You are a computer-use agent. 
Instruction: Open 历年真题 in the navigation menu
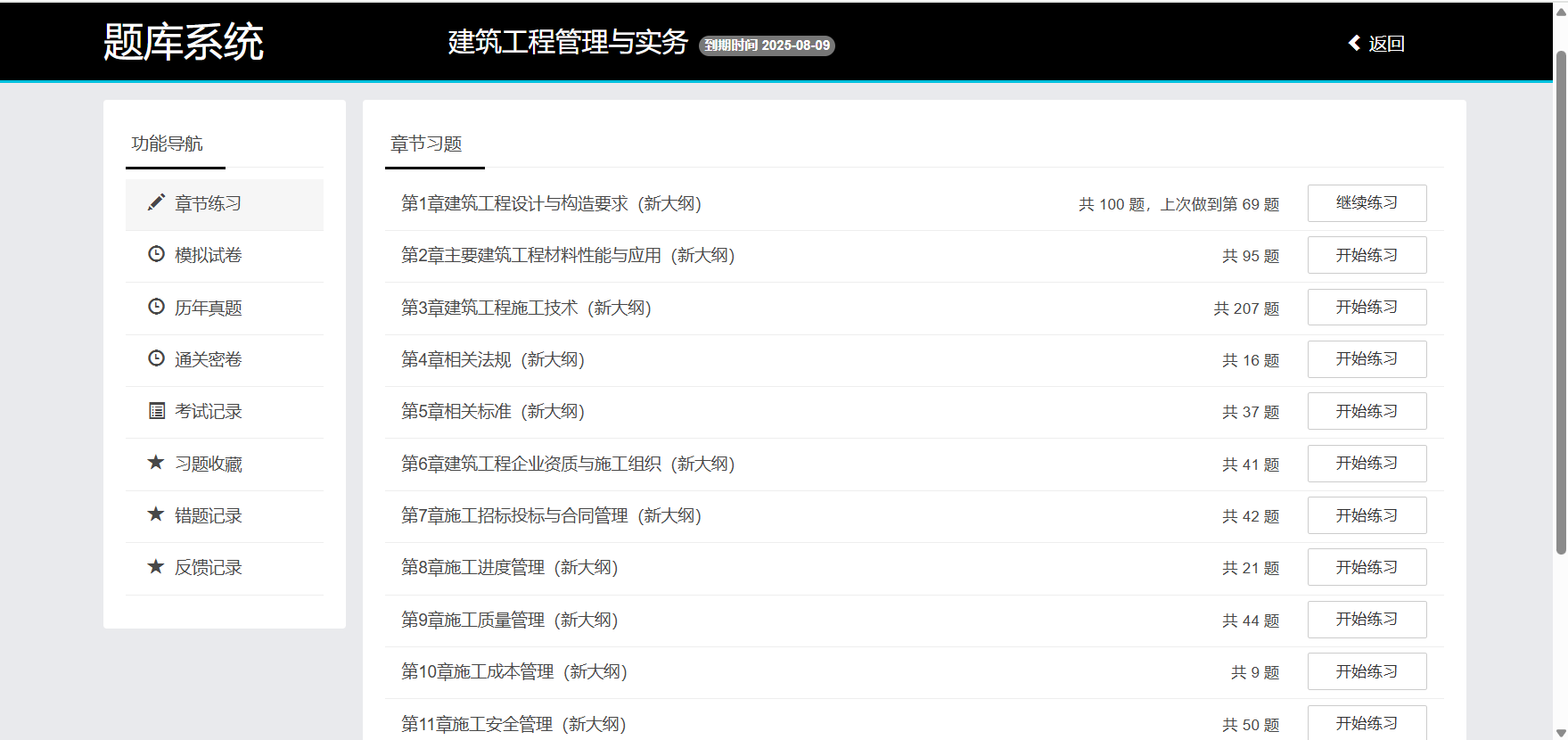pos(225,308)
